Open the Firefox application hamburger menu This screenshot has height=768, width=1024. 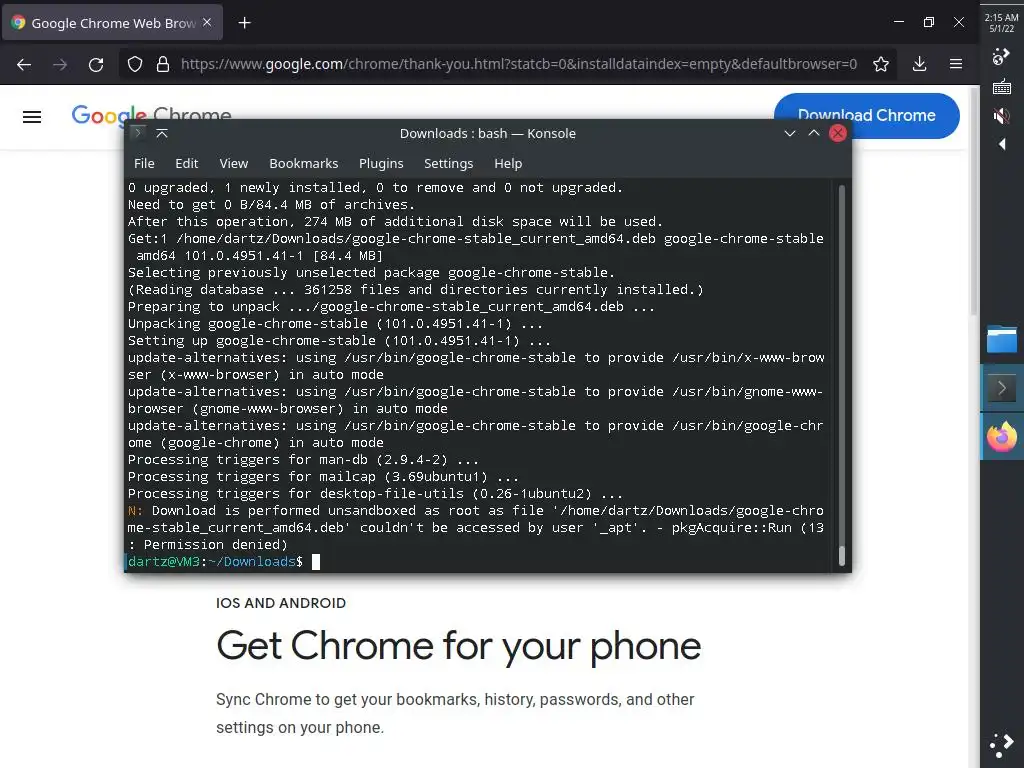tap(955, 64)
